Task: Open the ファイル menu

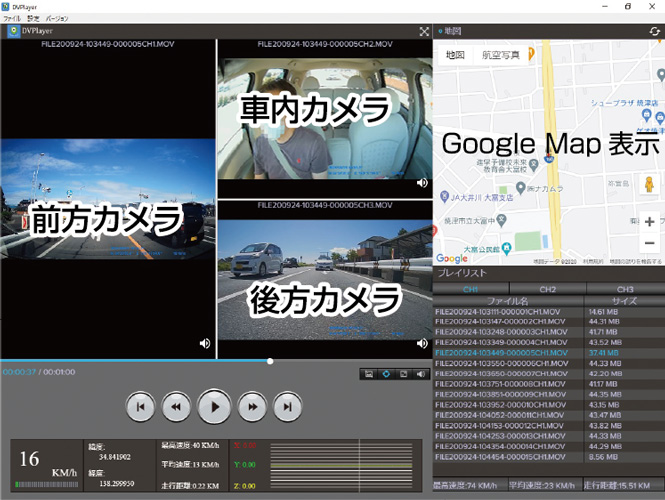Action: [12, 19]
